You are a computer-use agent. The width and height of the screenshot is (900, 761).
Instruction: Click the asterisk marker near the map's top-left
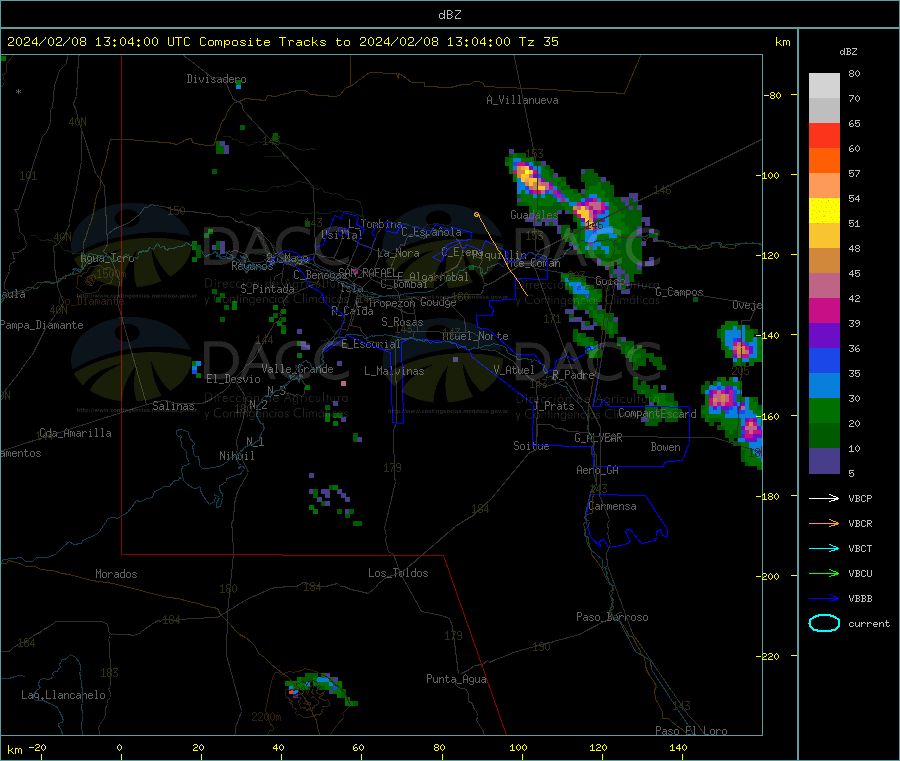19,92
